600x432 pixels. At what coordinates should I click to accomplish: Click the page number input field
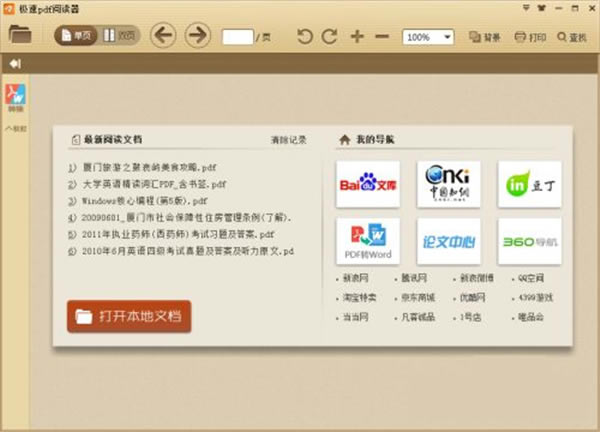tap(237, 37)
